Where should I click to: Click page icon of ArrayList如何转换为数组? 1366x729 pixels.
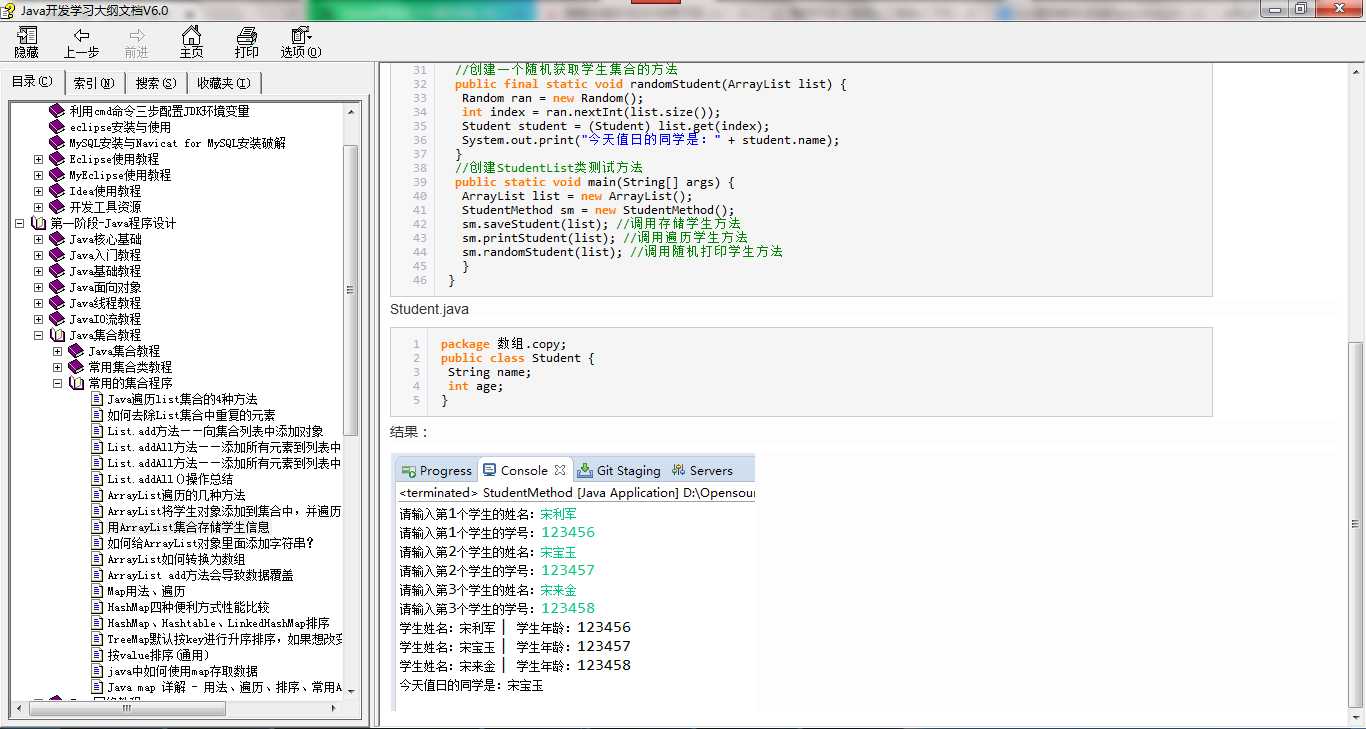pos(97,559)
